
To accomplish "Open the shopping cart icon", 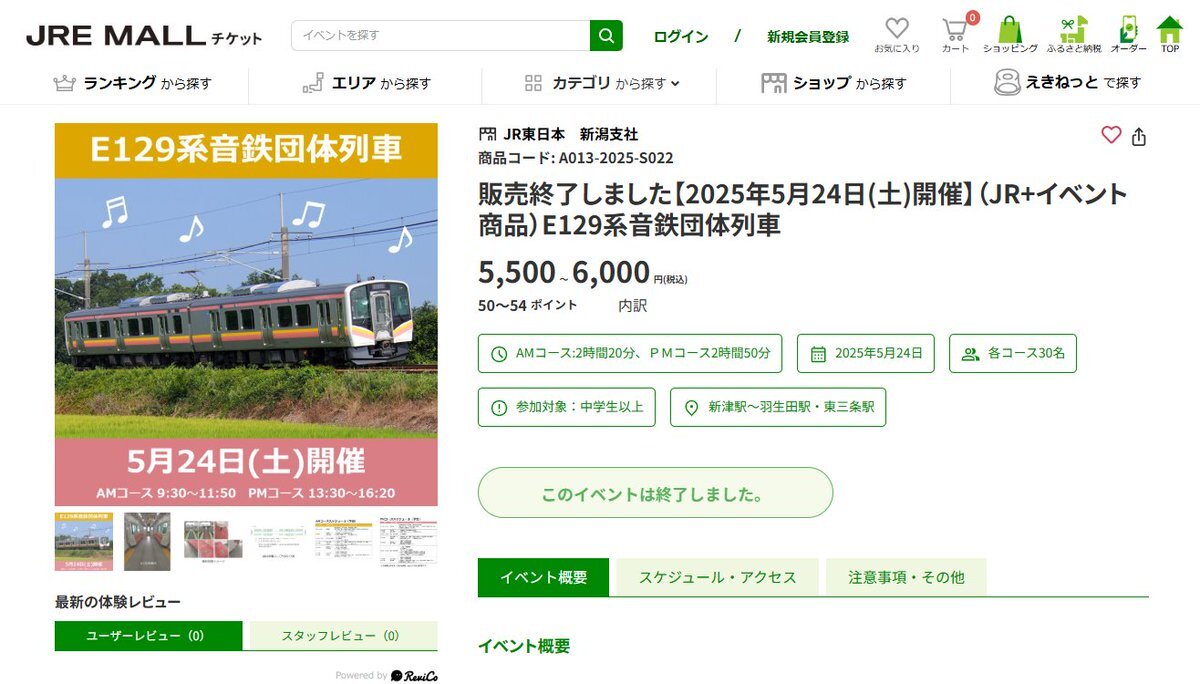I will (x=955, y=35).
